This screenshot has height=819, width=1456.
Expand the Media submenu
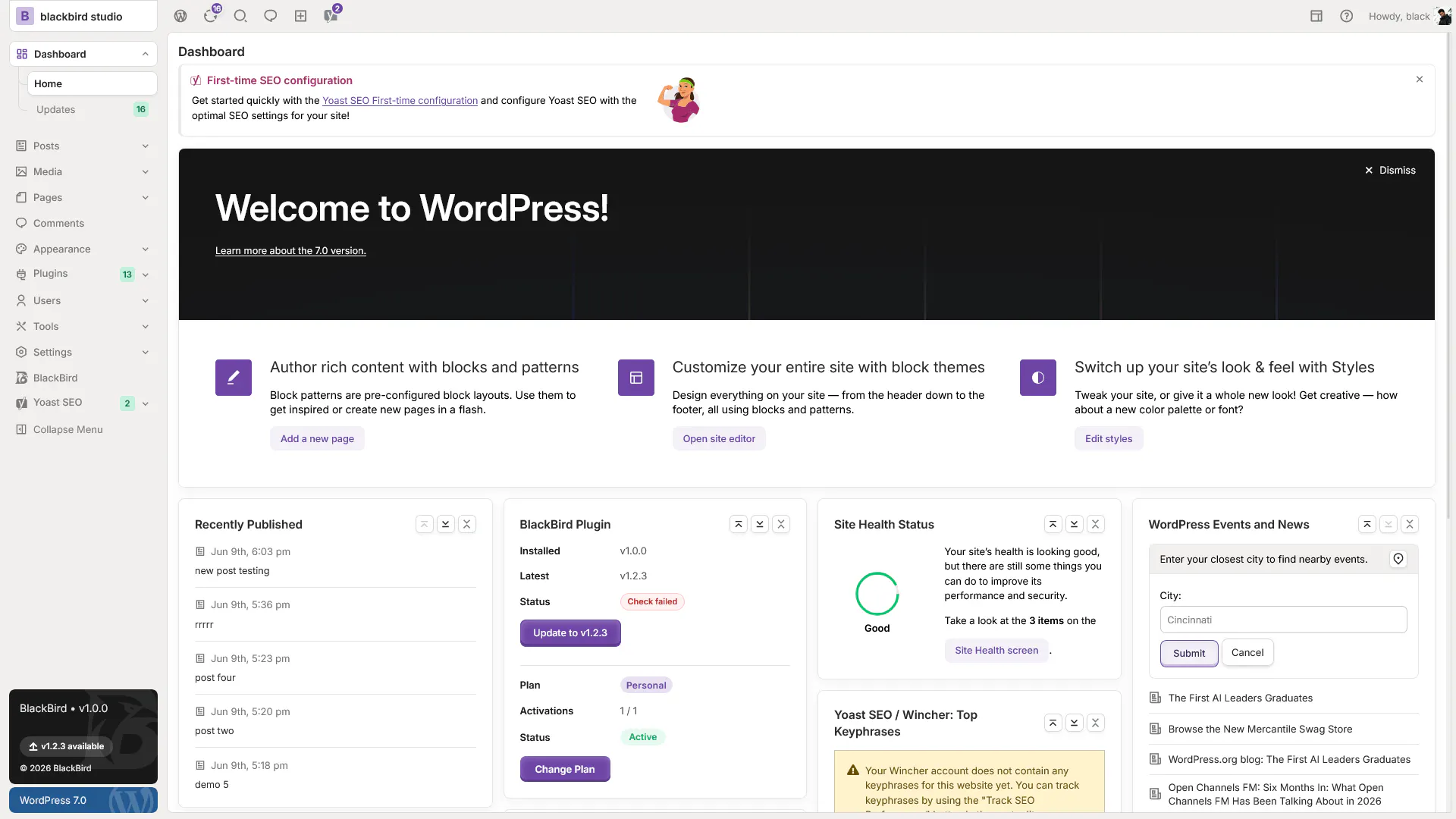click(x=145, y=172)
